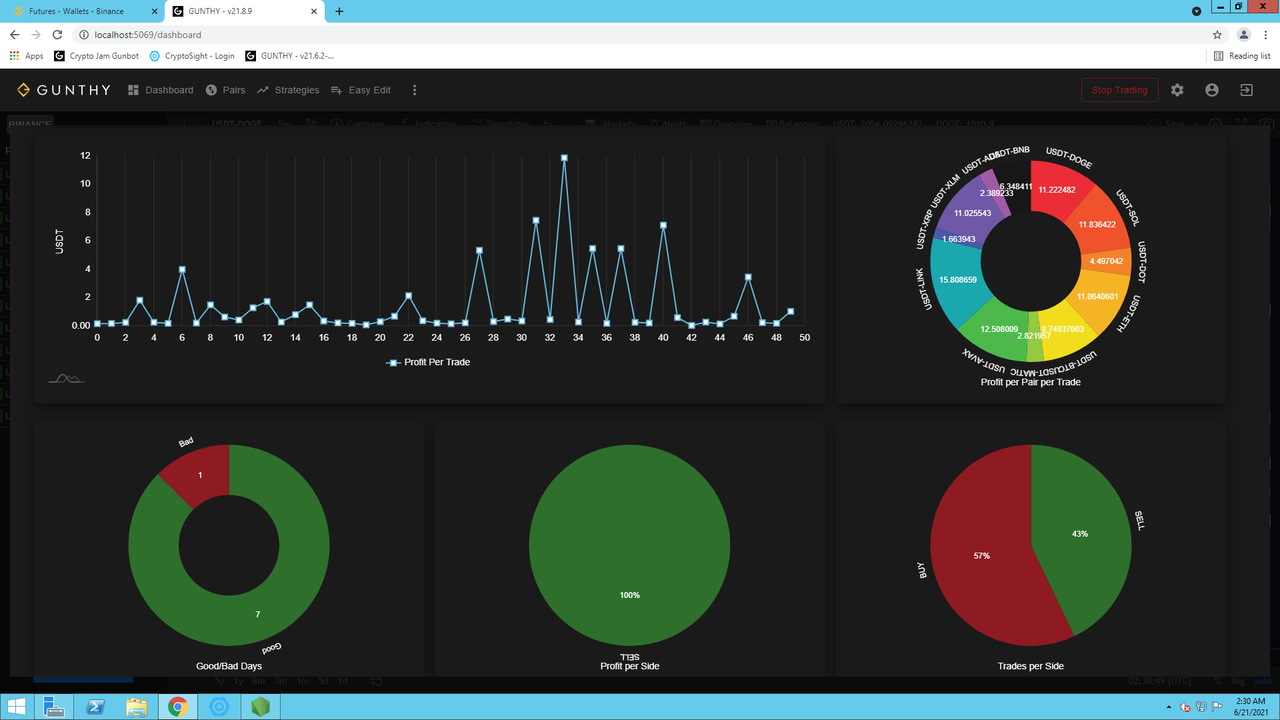Click the blue circle CryptoSight taskbar icon

click(x=219, y=707)
